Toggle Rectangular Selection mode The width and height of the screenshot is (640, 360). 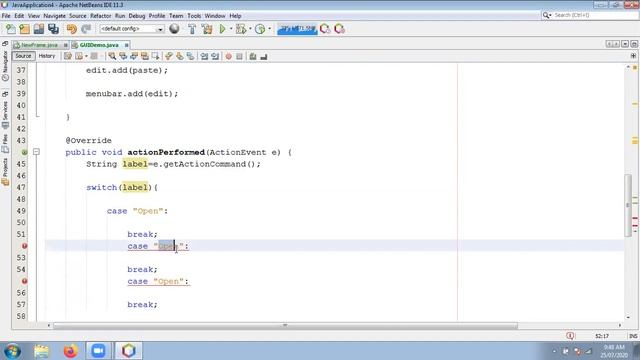pyautogui.click(x=156, y=56)
